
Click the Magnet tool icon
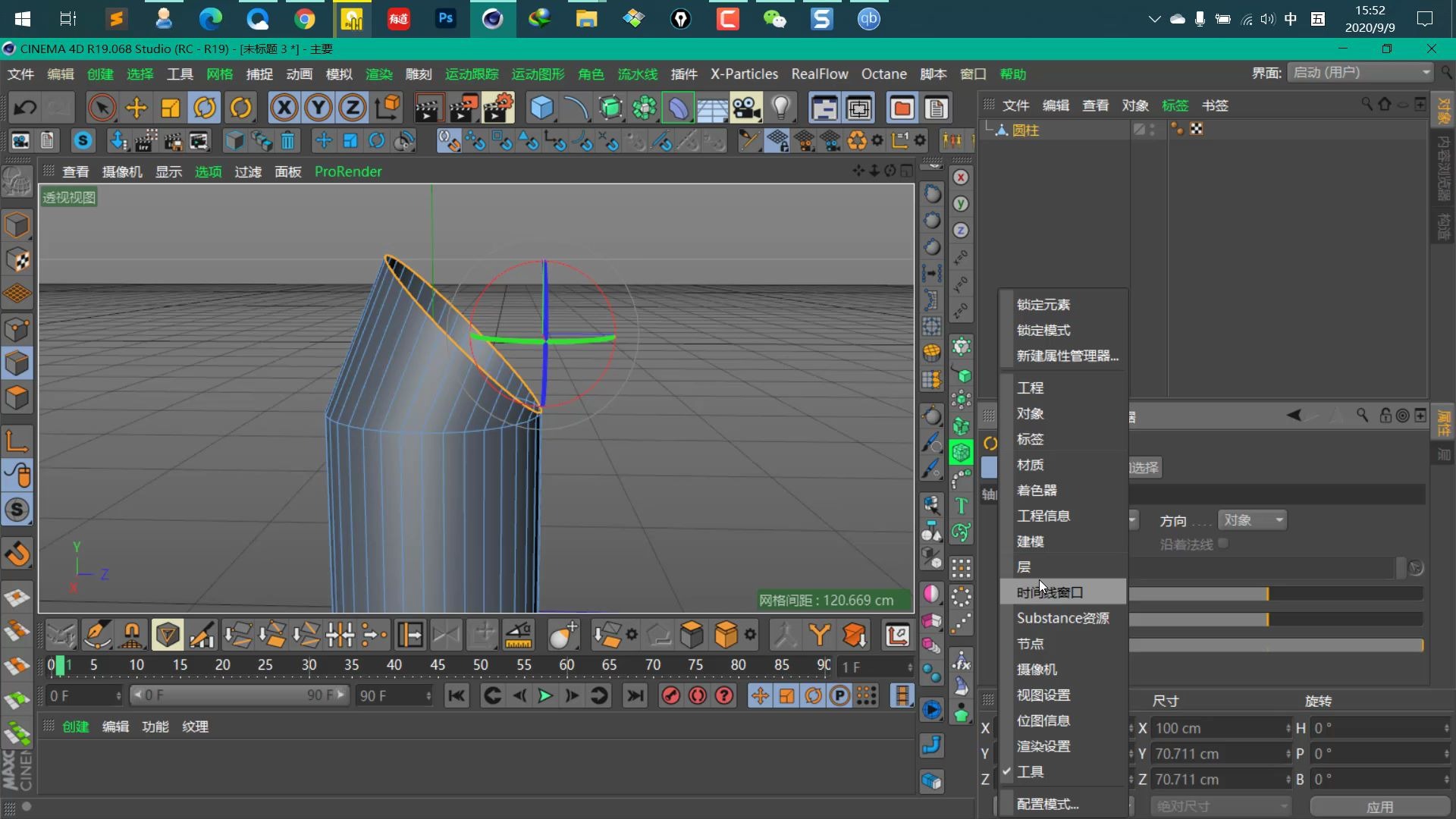click(20, 554)
